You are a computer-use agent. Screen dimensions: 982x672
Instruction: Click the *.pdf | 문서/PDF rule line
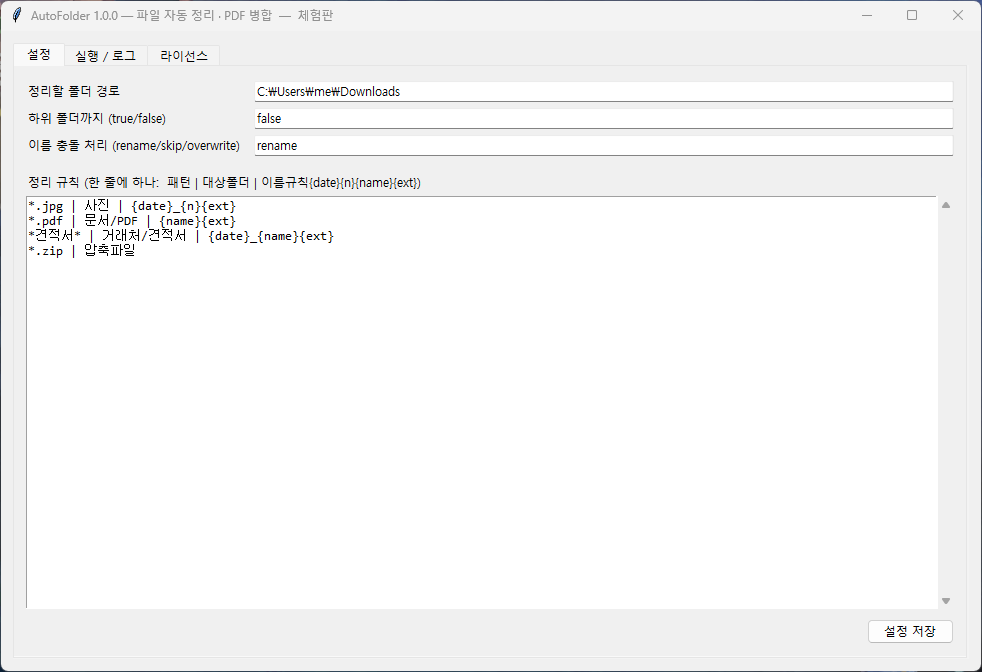pos(132,220)
